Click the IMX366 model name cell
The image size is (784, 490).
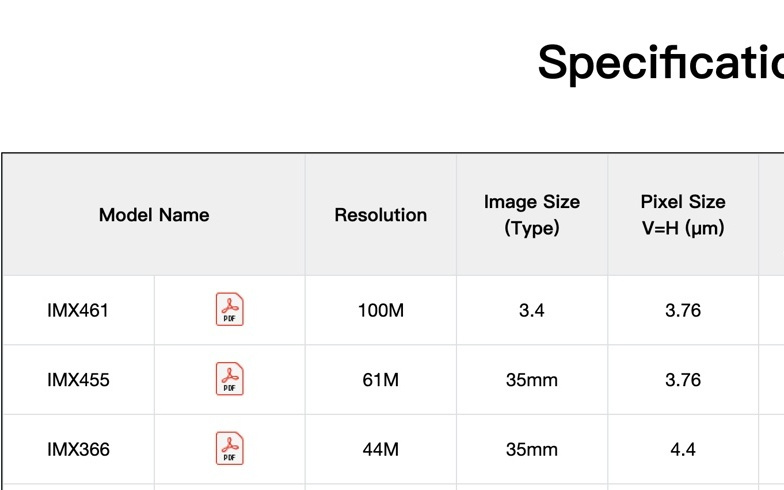coord(78,450)
